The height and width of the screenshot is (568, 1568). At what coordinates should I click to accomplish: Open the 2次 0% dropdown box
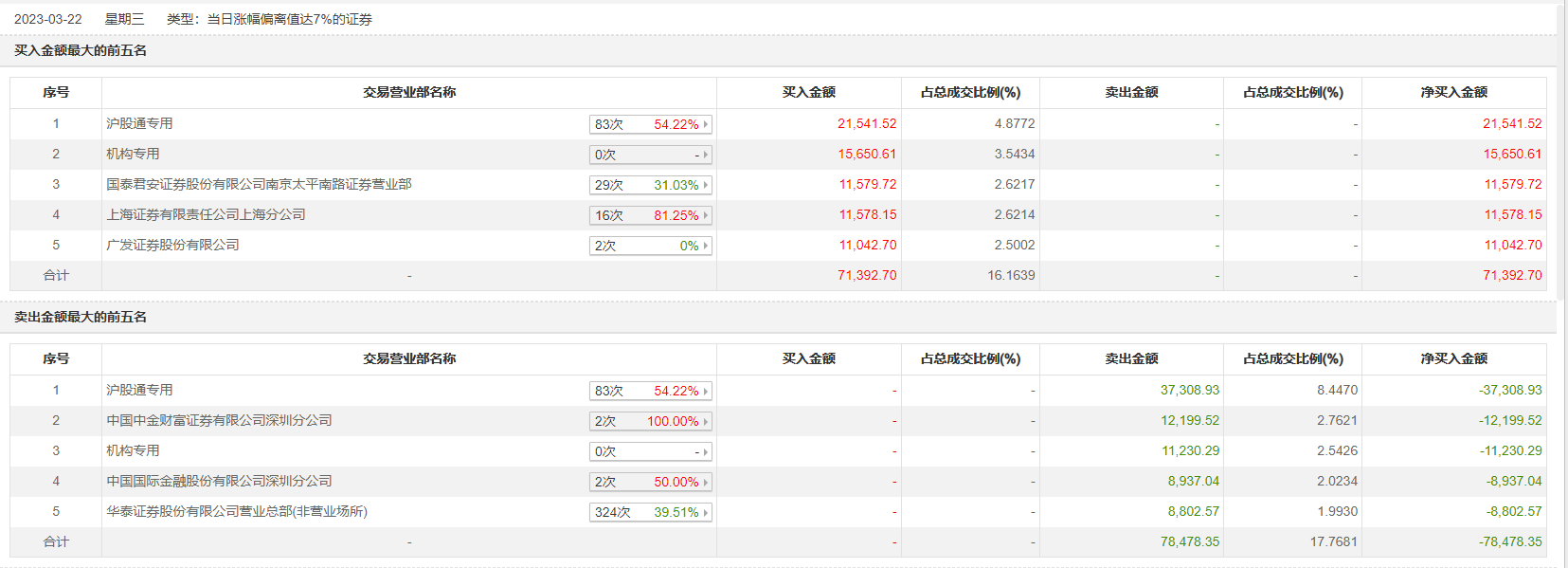(x=650, y=246)
